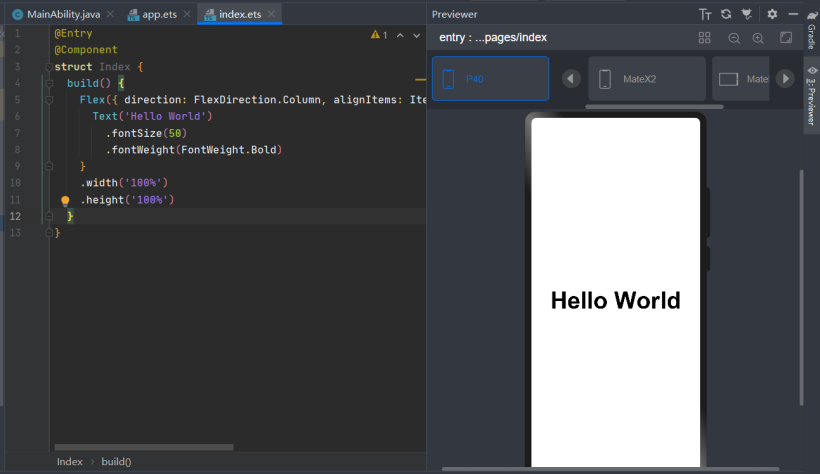Go to next highlighted warning arrow
820x474 pixels.
point(416,36)
